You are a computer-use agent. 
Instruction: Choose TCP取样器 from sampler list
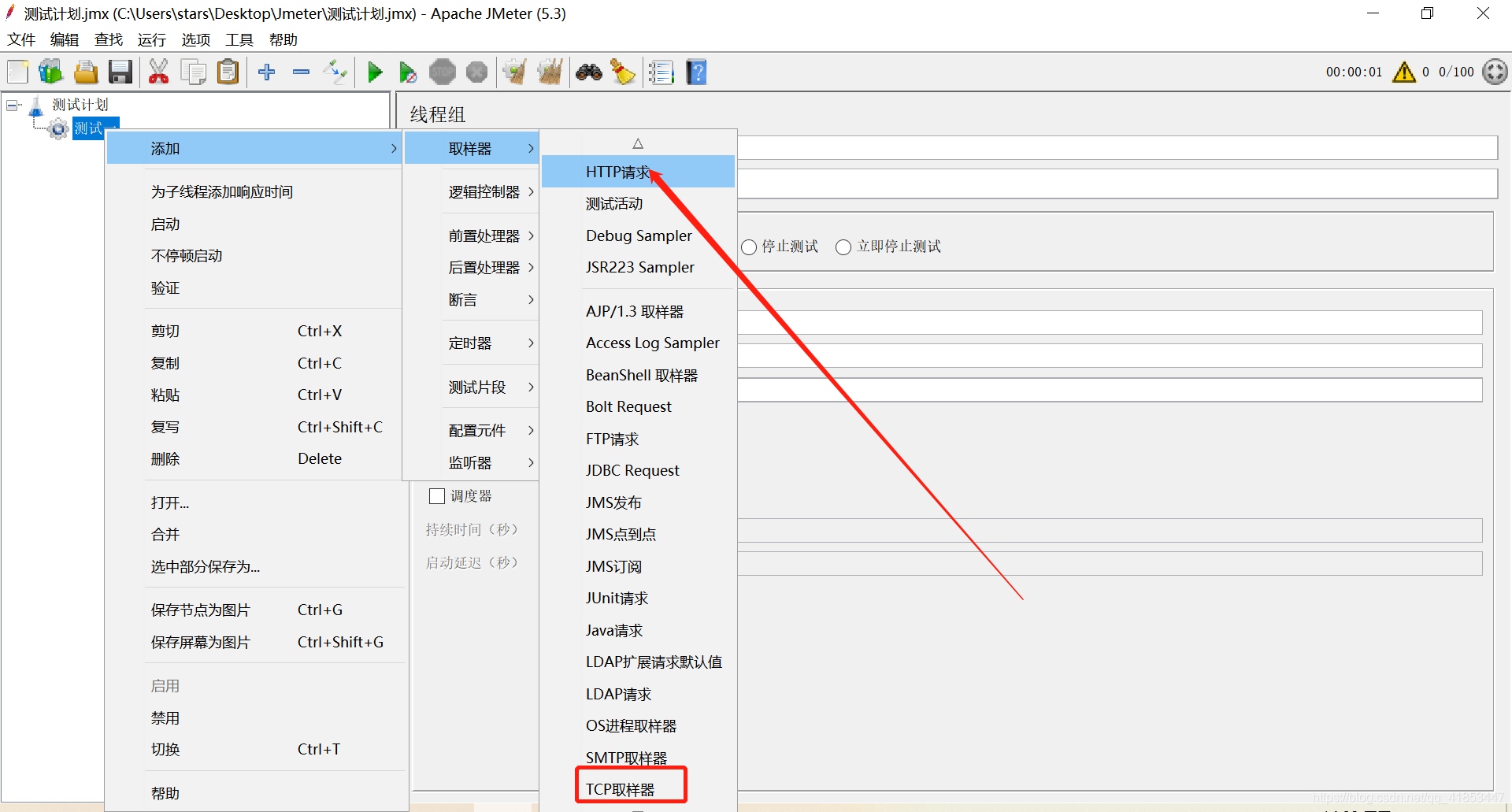pos(638,789)
